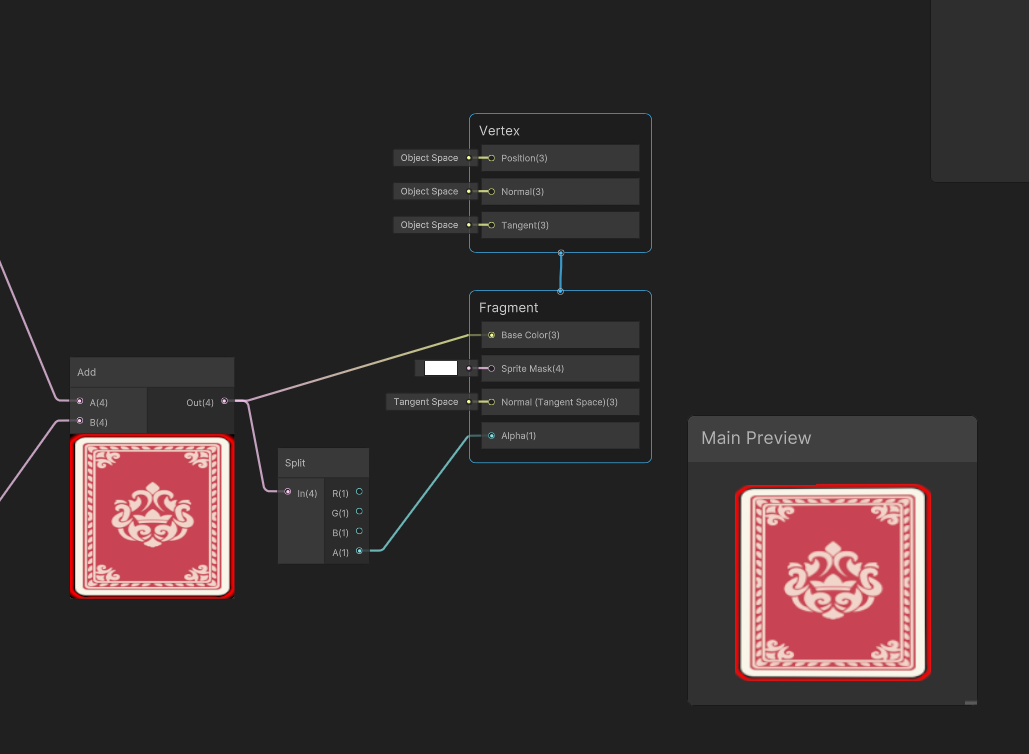The height and width of the screenshot is (754, 1029).
Task: Click the B(4) input port on Add node
Action: pyautogui.click(x=80, y=421)
